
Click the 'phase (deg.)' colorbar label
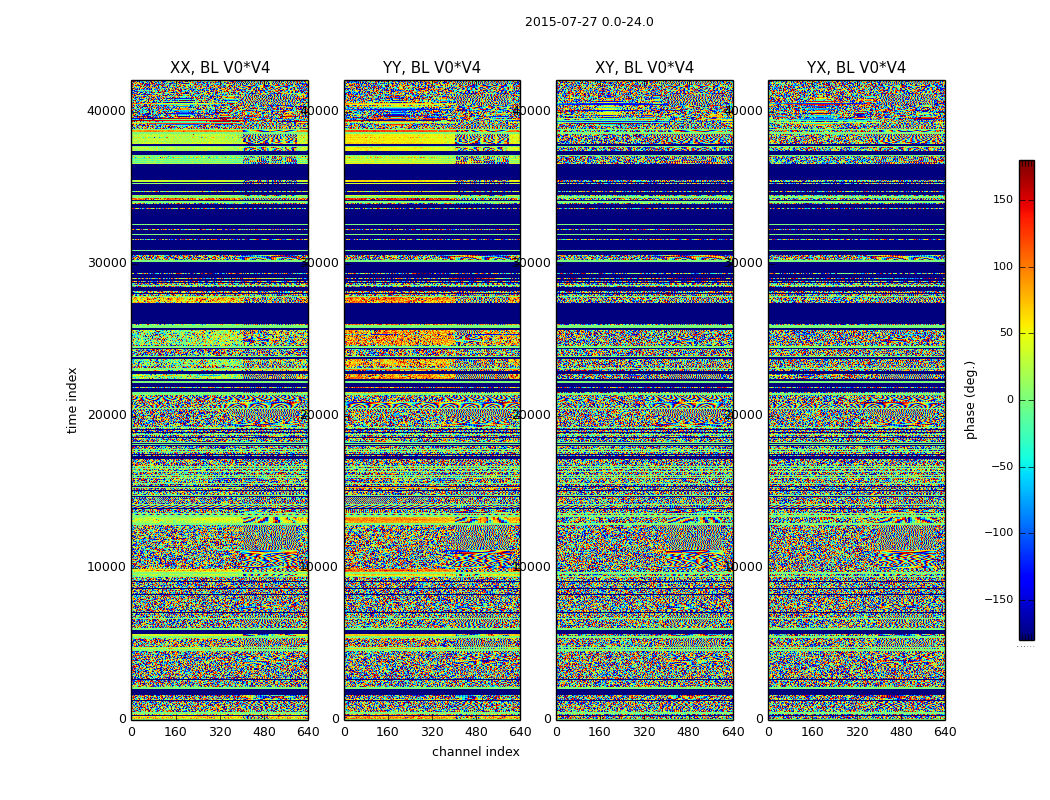coord(970,400)
